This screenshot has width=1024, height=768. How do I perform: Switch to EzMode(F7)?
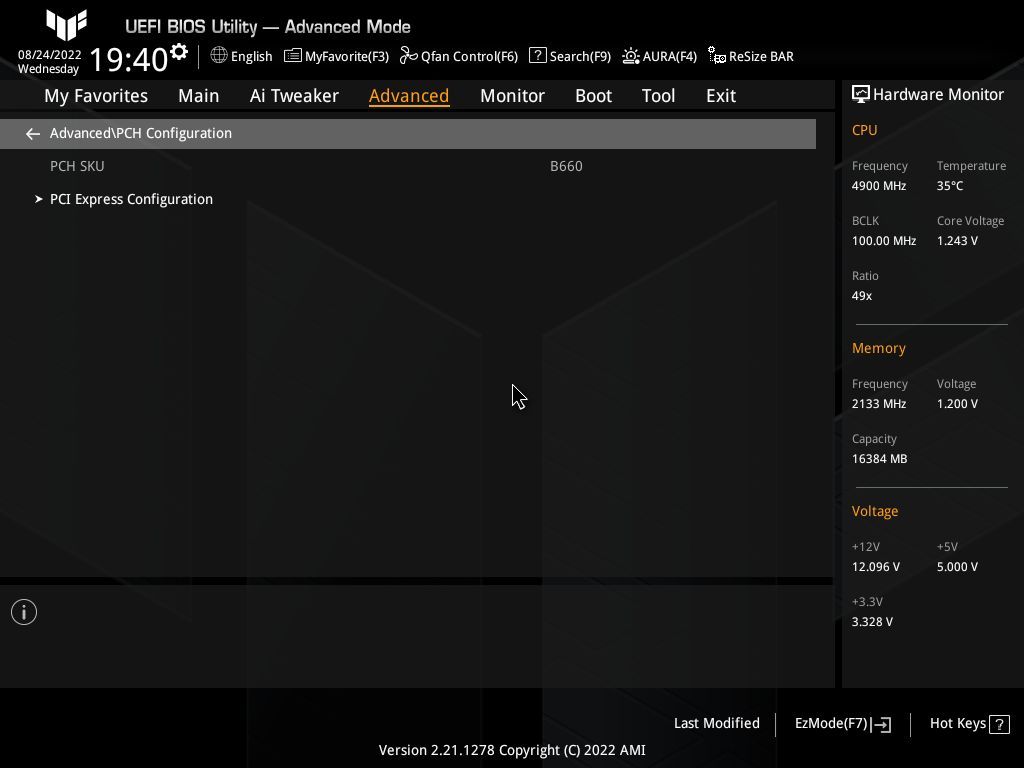pos(831,724)
